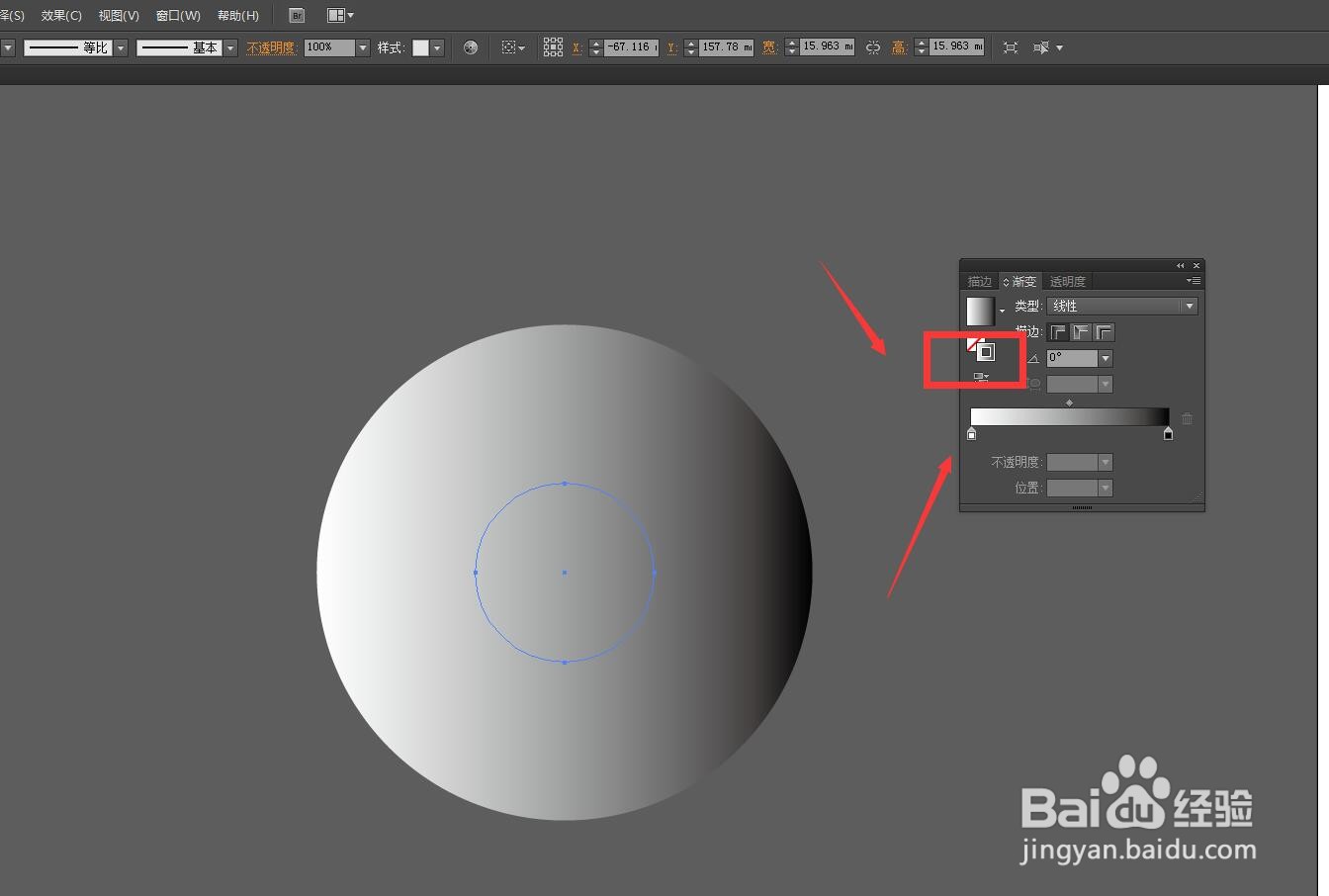
Task: Click the X value stepper arrows
Action: [595, 47]
